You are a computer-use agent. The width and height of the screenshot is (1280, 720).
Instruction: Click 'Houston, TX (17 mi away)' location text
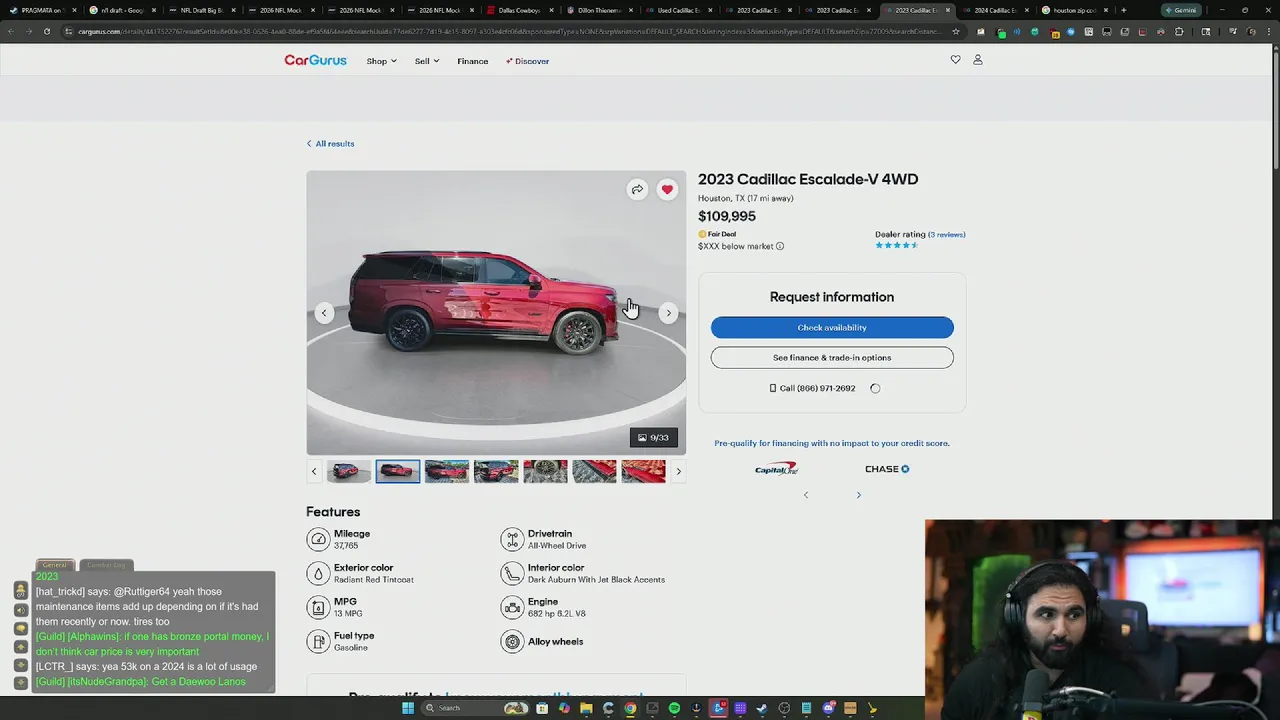(x=746, y=198)
